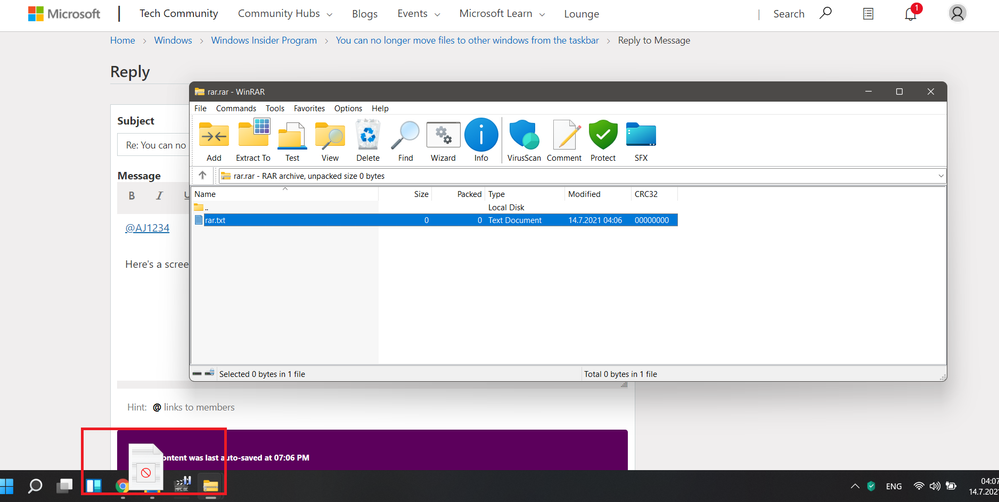Open Windows Insider Program breadcrumb
Image resolution: width=999 pixels, height=502 pixels.
pyautogui.click(x=264, y=40)
